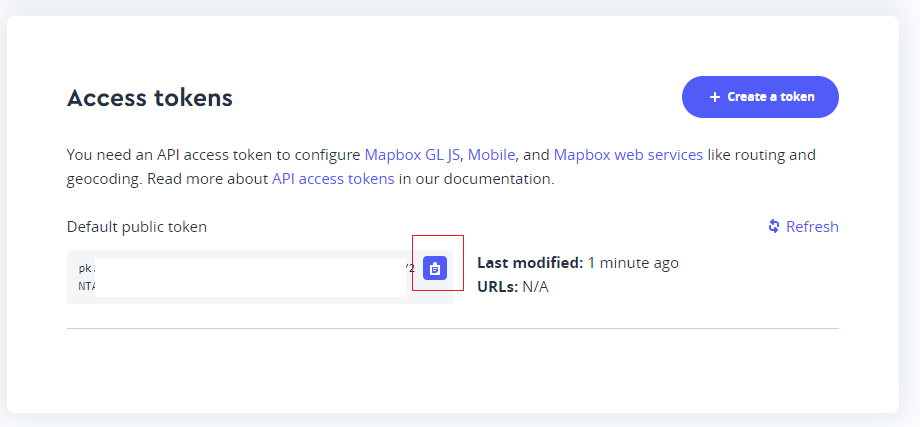The width and height of the screenshot is (920, 427).
Task: Follow the Mobile link
Action: pos(492,155)
